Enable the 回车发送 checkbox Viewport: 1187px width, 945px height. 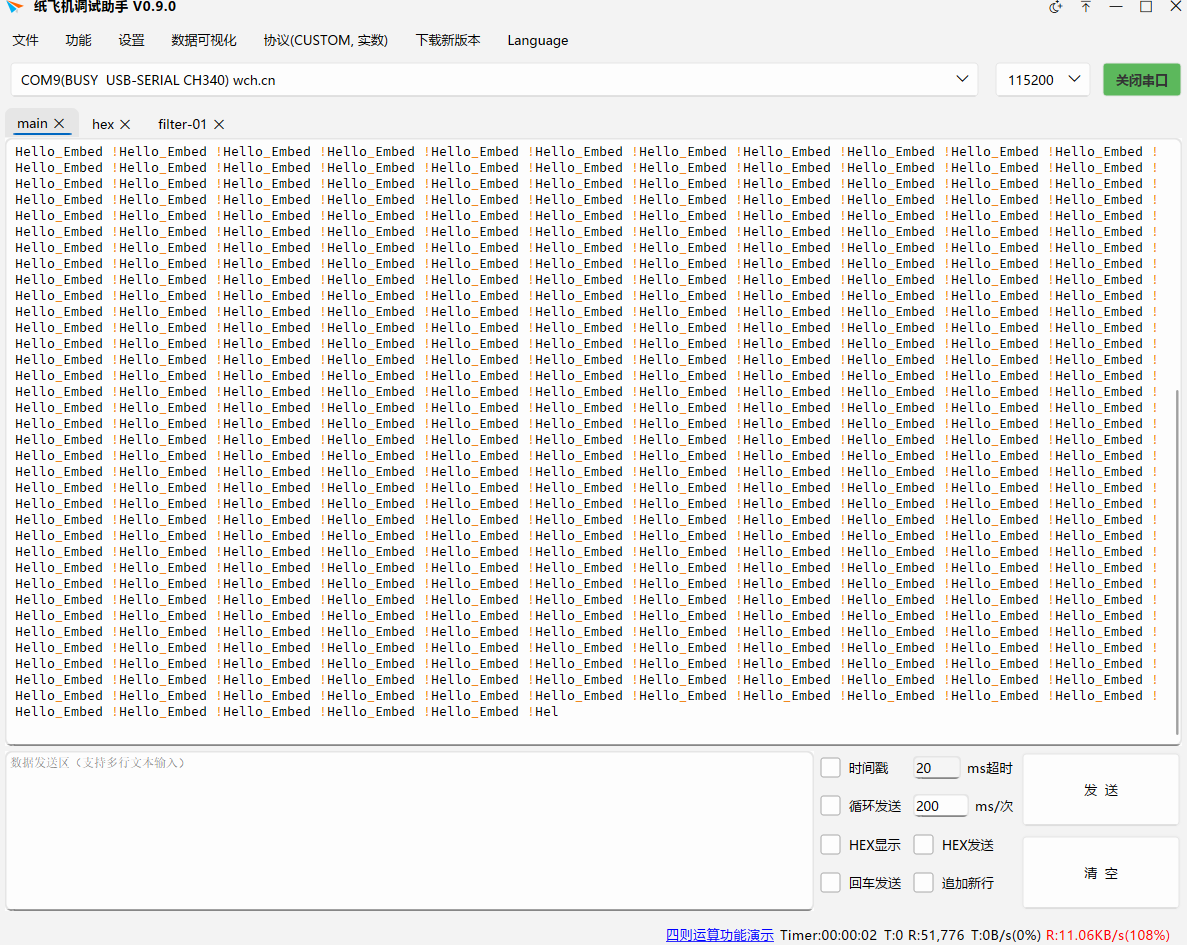(x=830, y=882)
